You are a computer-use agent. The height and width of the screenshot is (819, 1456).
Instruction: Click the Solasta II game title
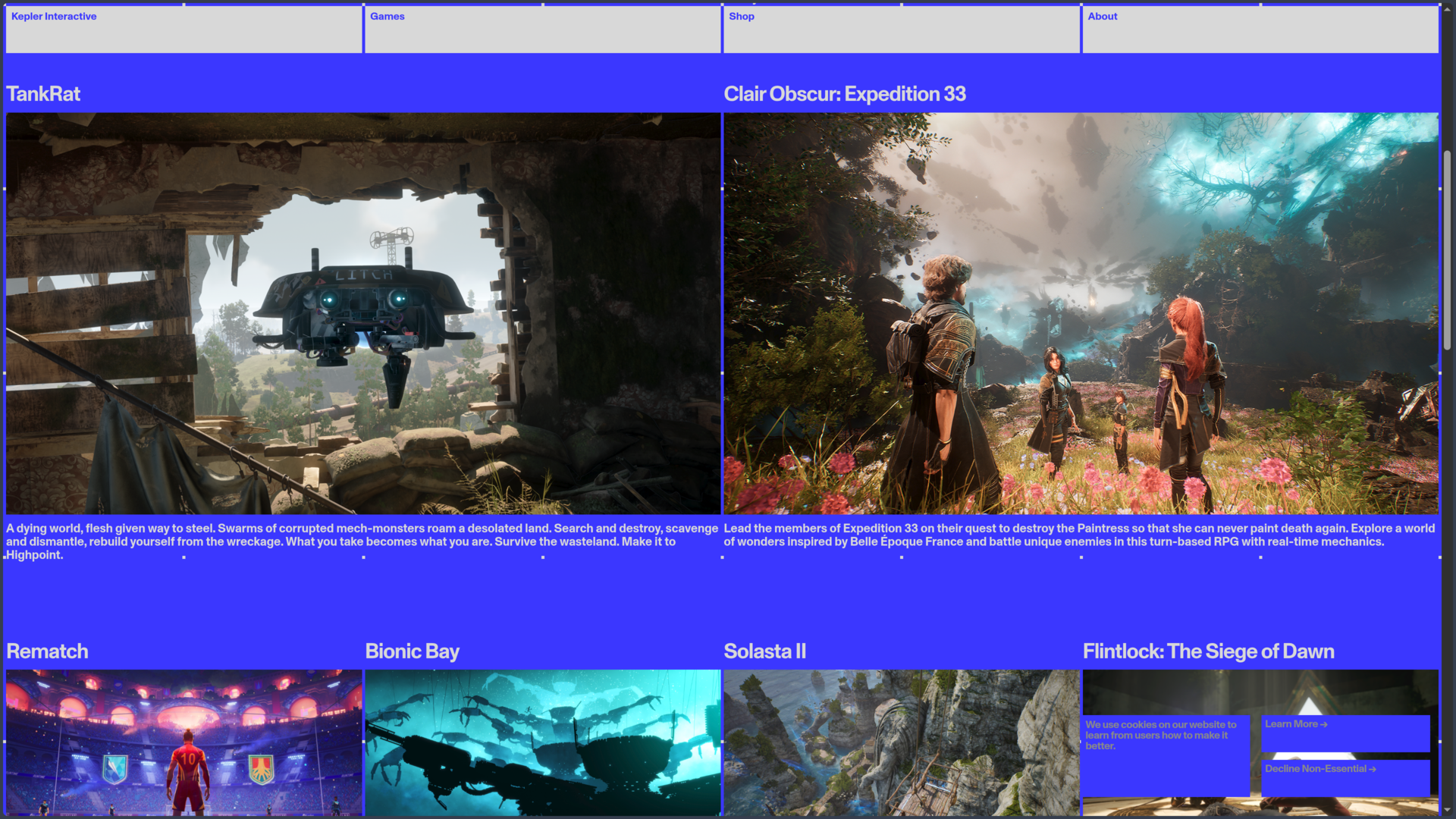pos(764,651)
